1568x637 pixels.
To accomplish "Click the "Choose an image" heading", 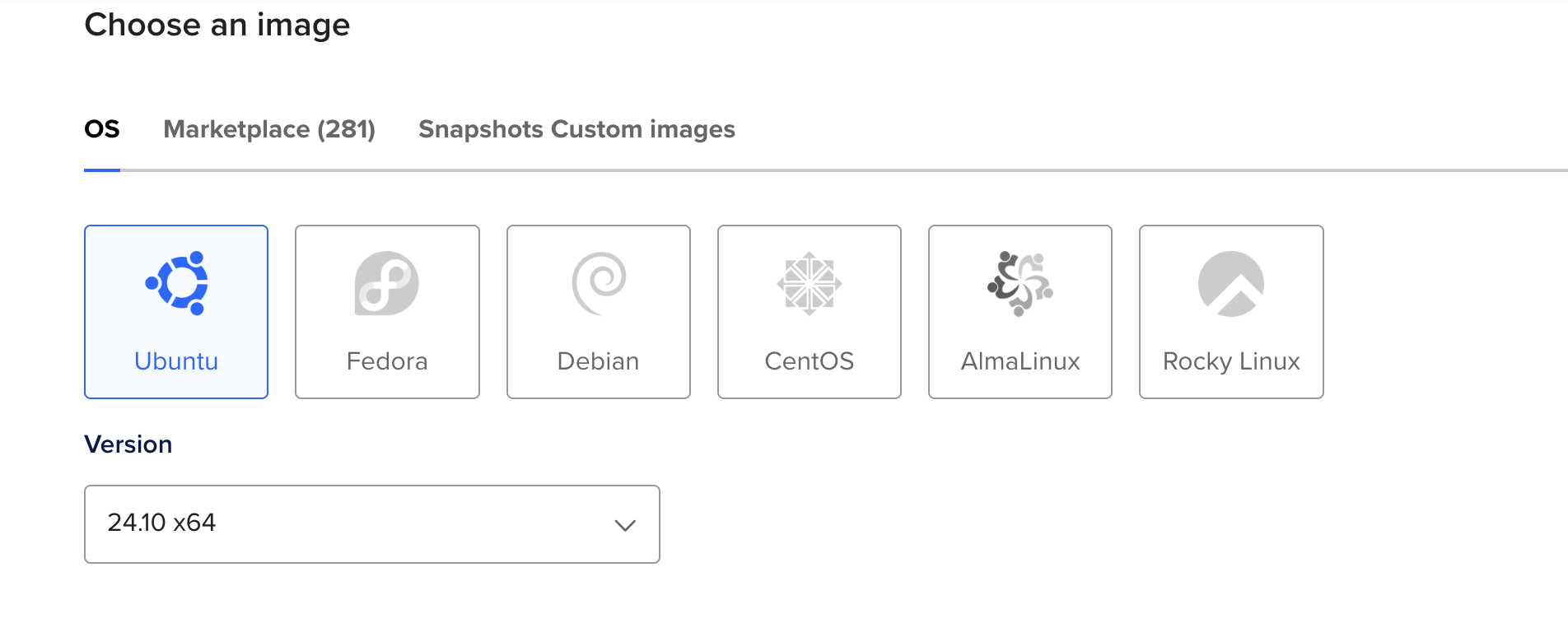I will coord(217,25).
